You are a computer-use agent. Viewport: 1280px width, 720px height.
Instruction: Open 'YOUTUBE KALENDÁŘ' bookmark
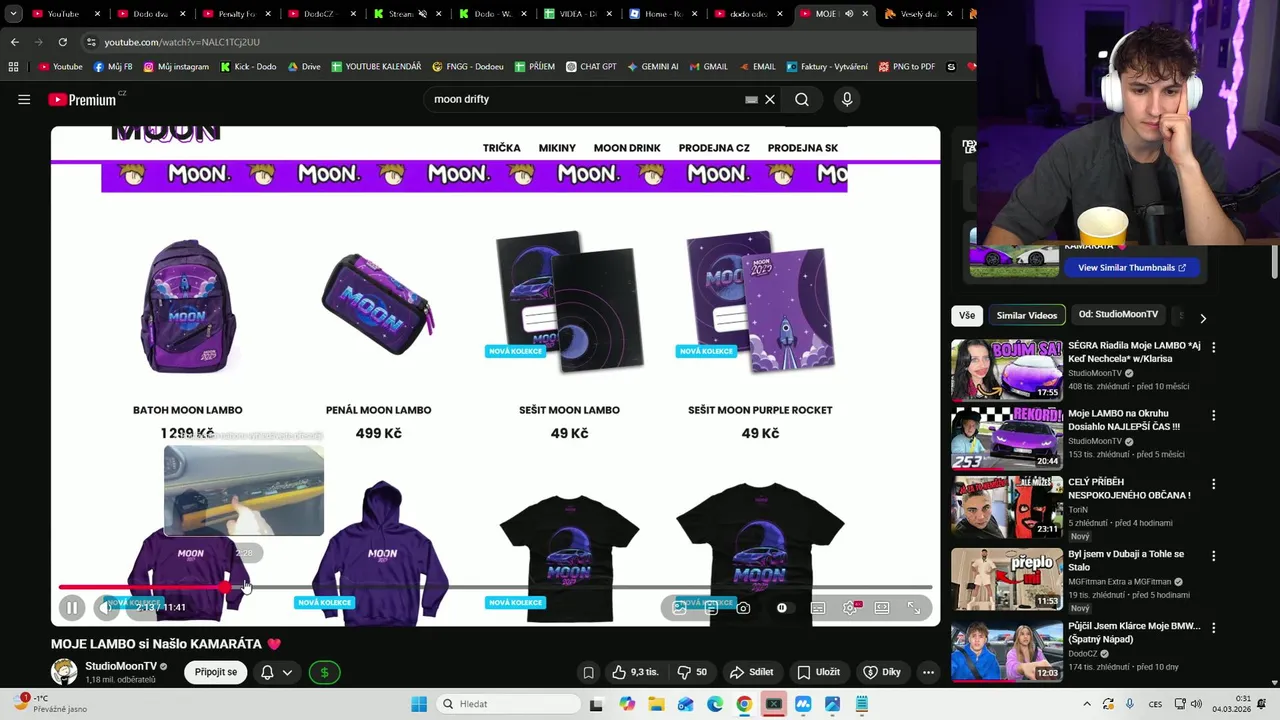[376, 67]
